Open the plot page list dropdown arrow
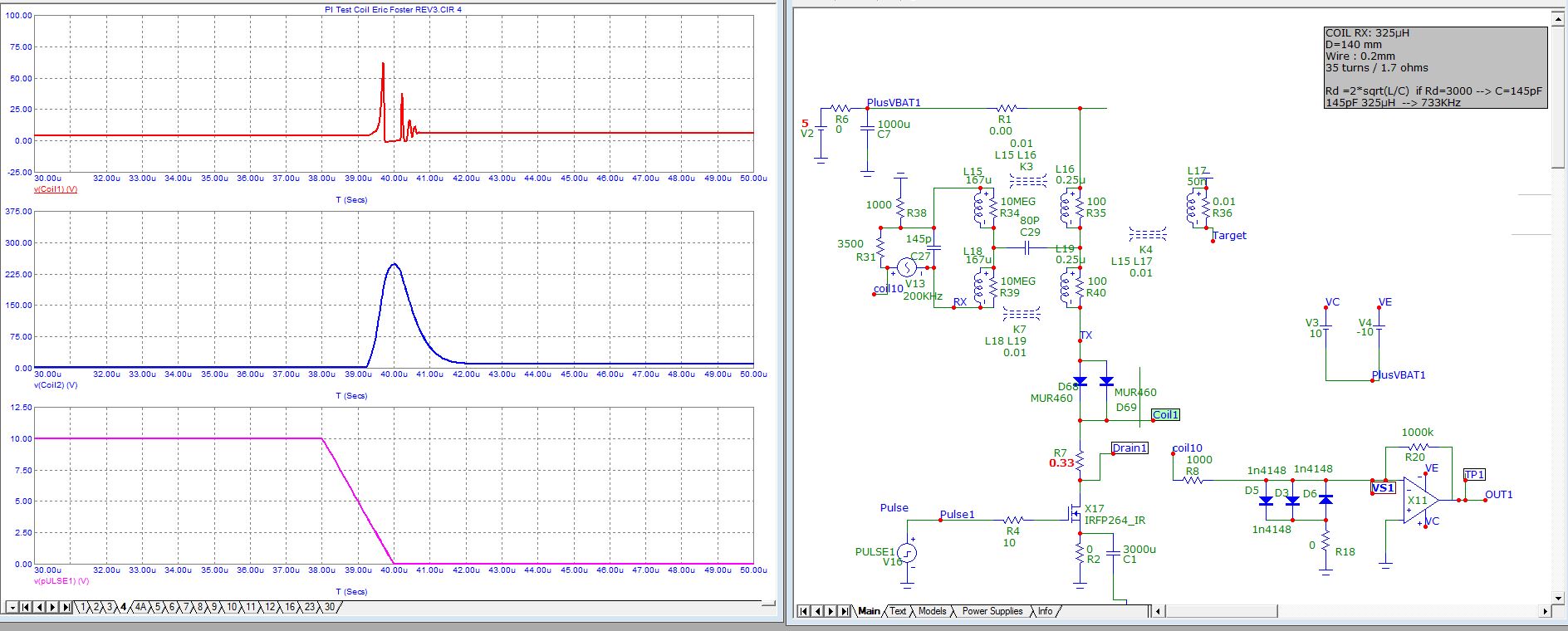The width and height of the screenshot is (1568, 631). pyautogui.click(x=12, y=608)
